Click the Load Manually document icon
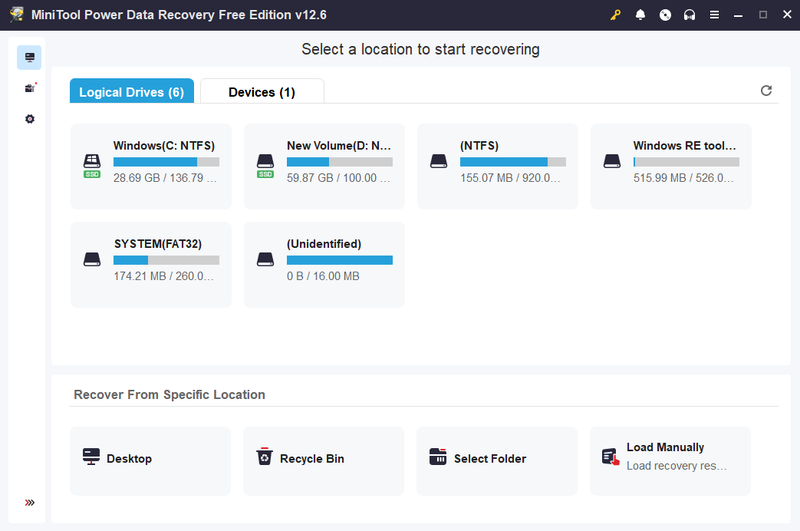Screen dimensions: 800x531 (x=611, y=457)
